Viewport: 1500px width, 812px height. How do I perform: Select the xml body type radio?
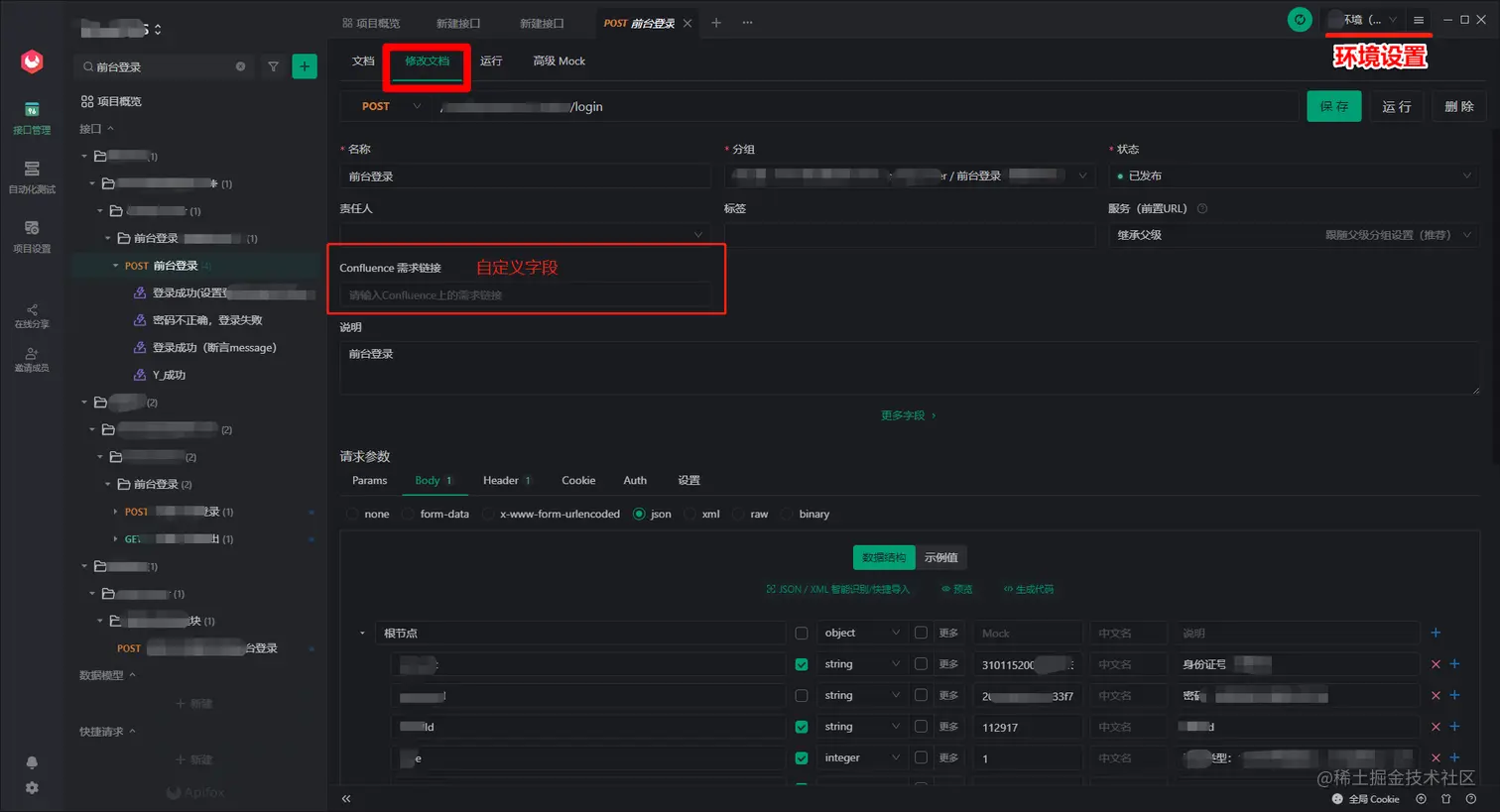[x=689, y=514]
